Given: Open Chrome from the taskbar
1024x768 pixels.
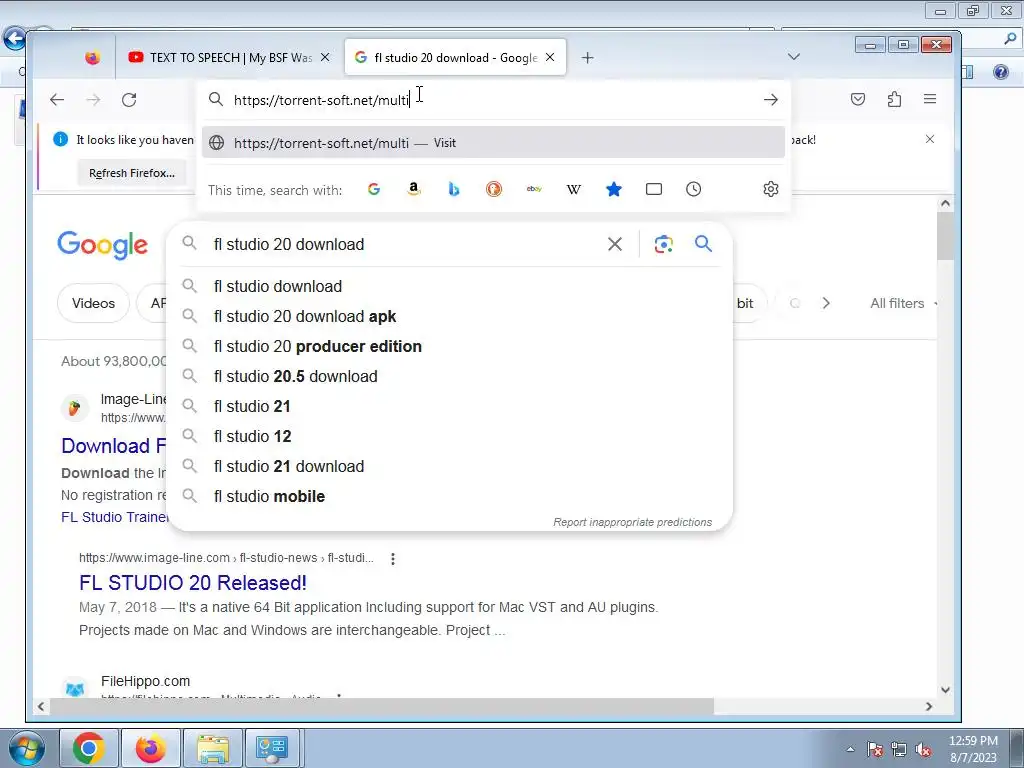Looking at the screenshot, I should [x=89, y=748].
